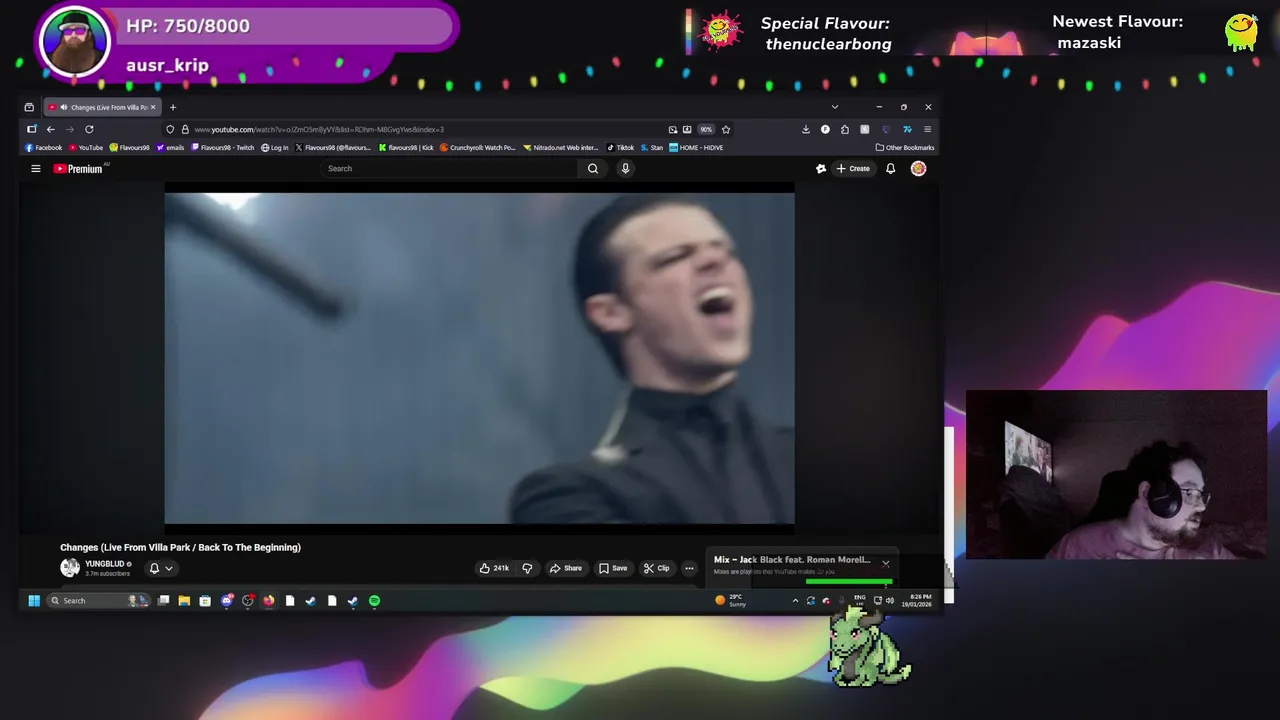Image resolution: width=1280 pixels, height=720 pixels.
Task: Go forward with the browser forward arrow
Action: click(70, 129)
